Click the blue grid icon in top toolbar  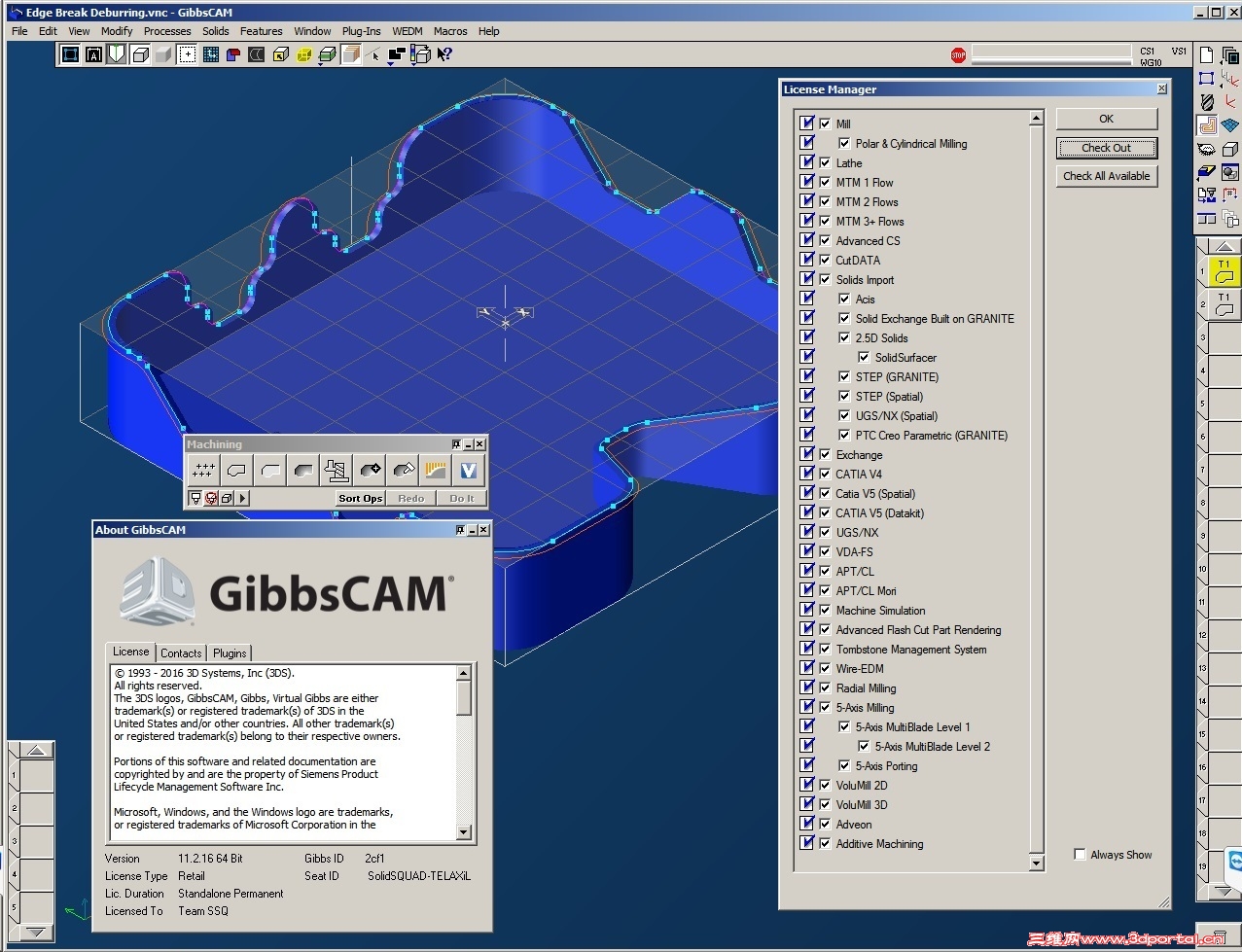coord(210,54)
